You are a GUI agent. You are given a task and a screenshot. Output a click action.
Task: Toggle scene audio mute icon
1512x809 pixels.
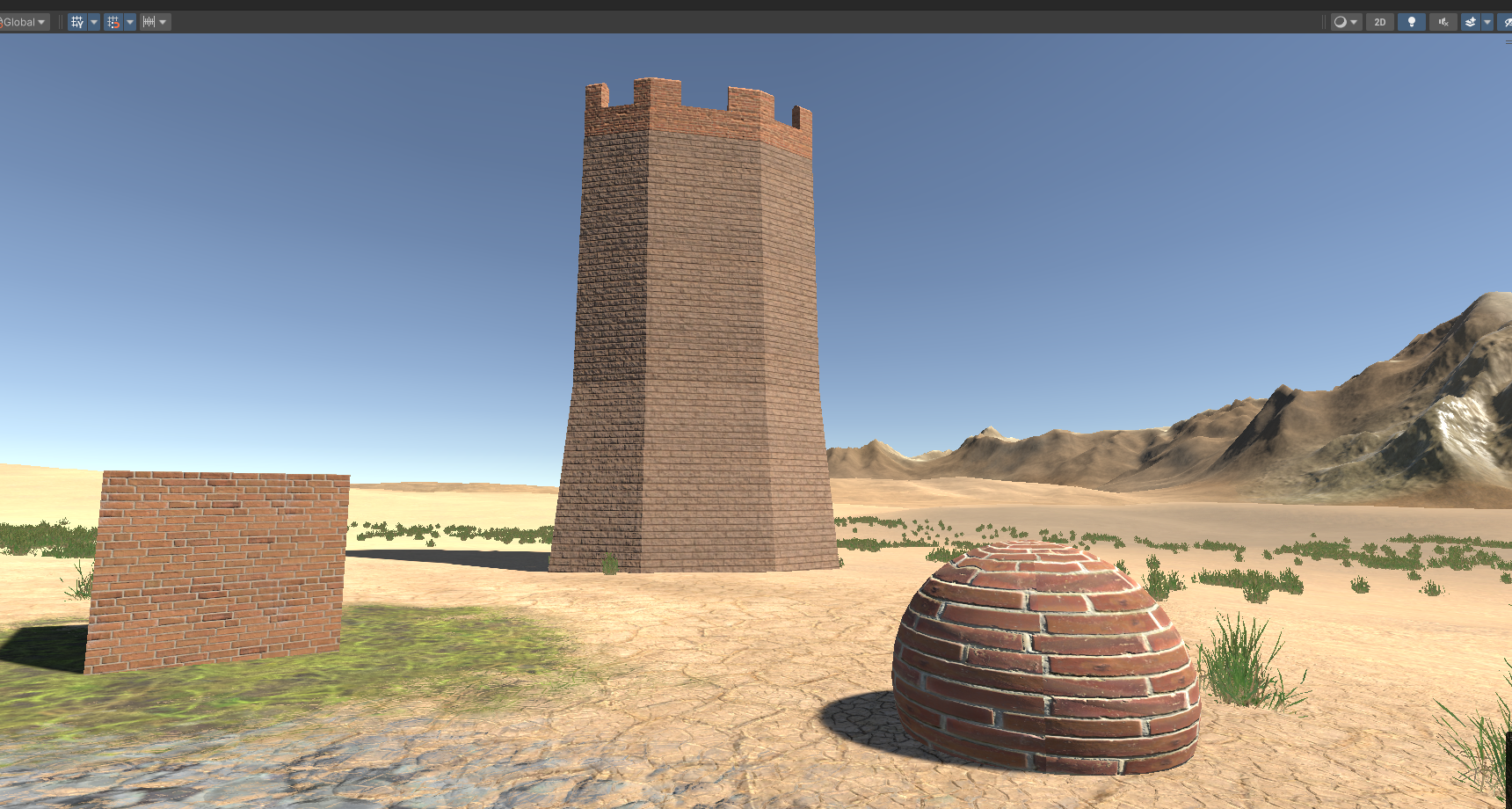click(x=1443, y=22)
